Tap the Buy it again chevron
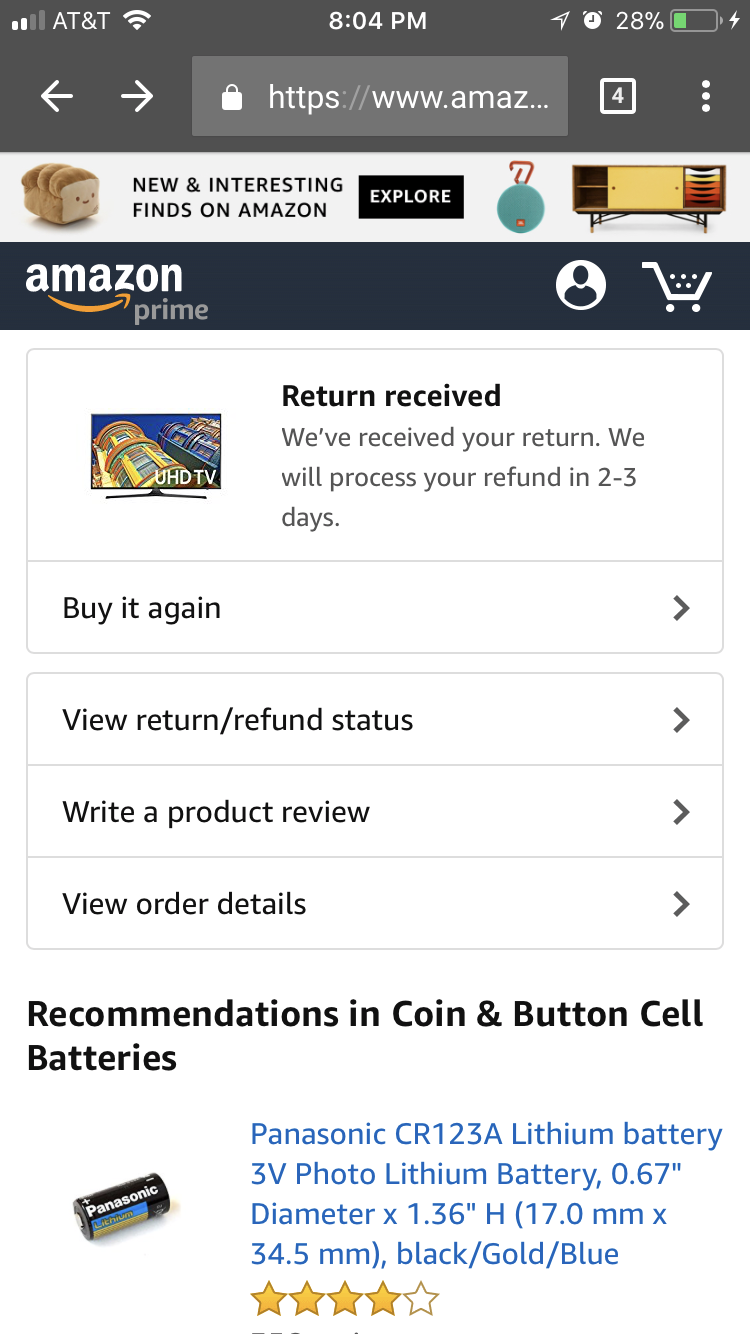Viewport: 750px width, 1334px height. (x=681, y=608)
